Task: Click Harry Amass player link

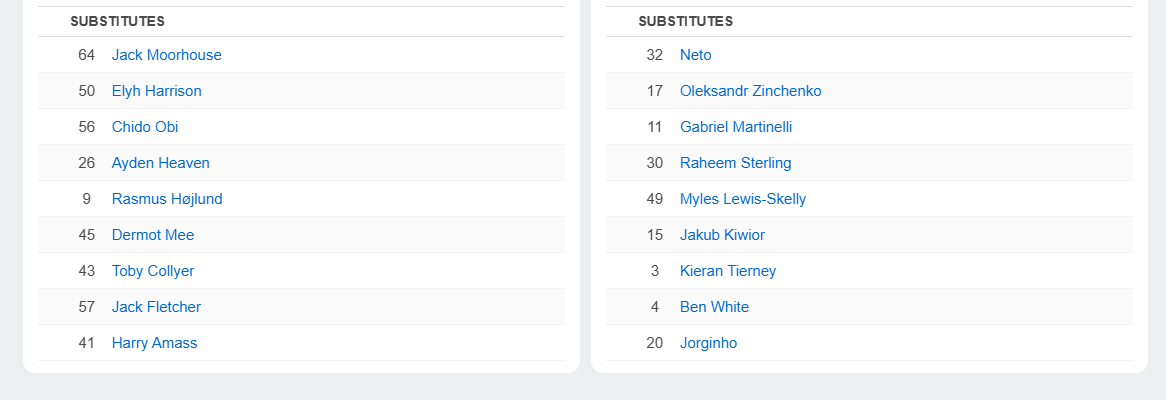Action: (x=154, y=343)
